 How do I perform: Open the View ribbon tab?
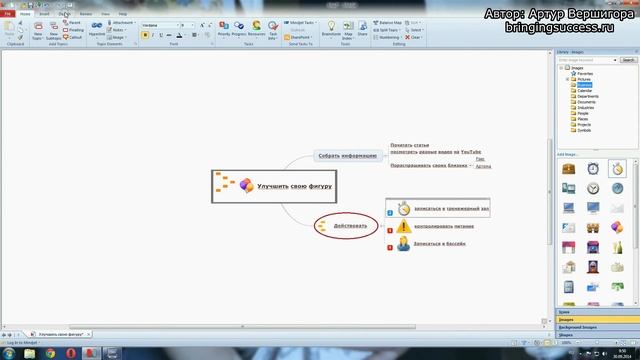coord(105,14)
